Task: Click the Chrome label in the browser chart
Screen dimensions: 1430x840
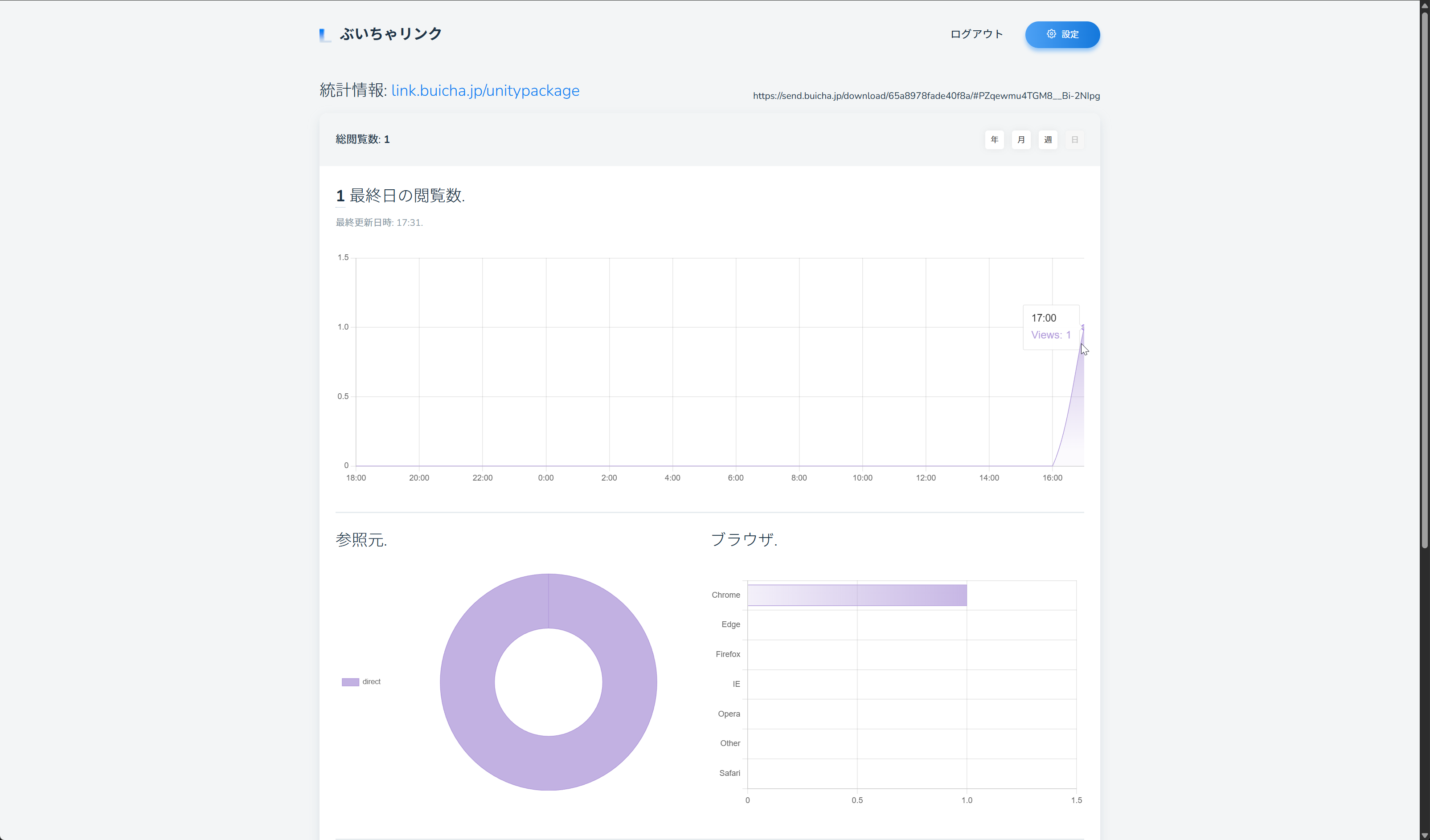Action: tap(726, 595)
